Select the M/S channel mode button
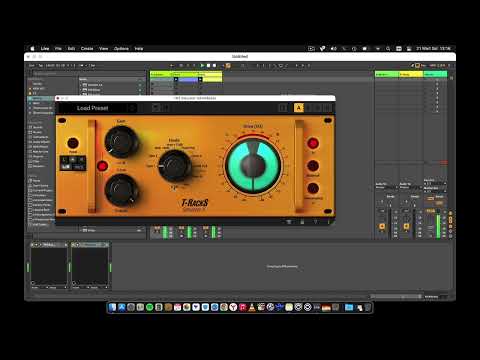Screen dimensions: 480x360 click(x=79, y=167)
